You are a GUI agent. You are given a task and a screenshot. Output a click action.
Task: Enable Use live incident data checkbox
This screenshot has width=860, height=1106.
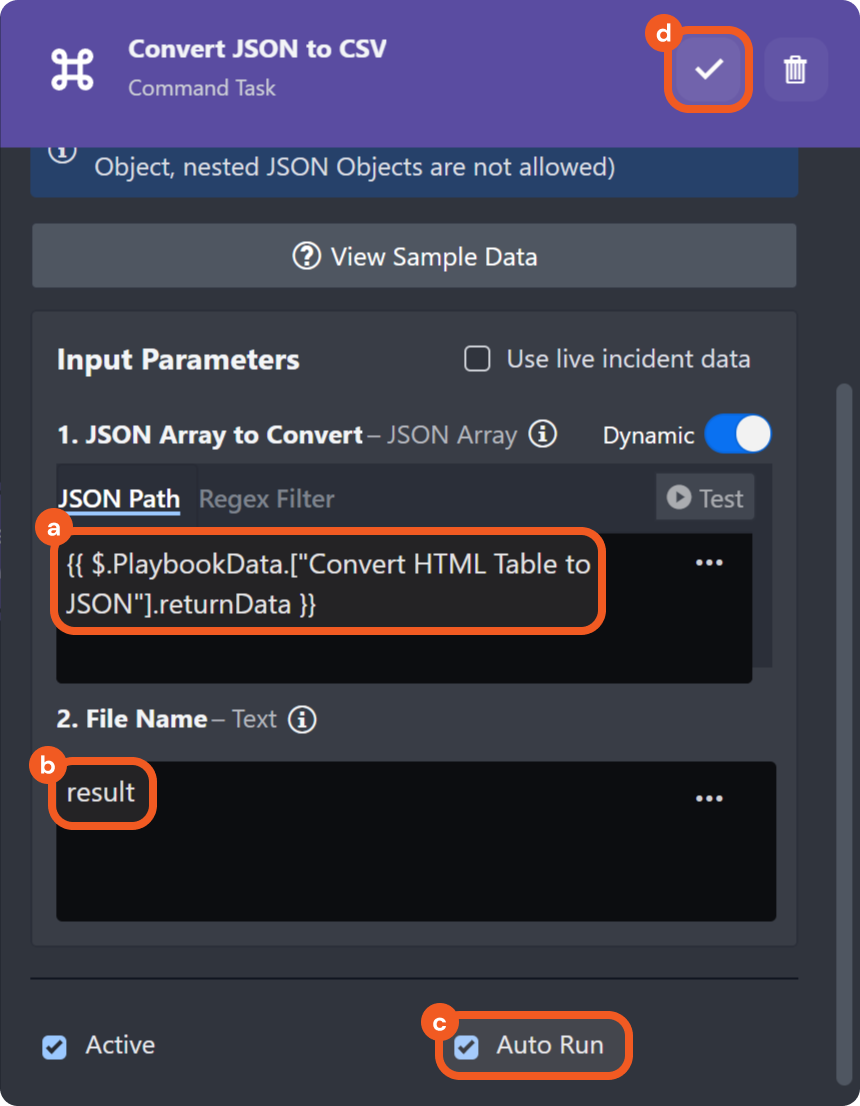coord(478,359)
